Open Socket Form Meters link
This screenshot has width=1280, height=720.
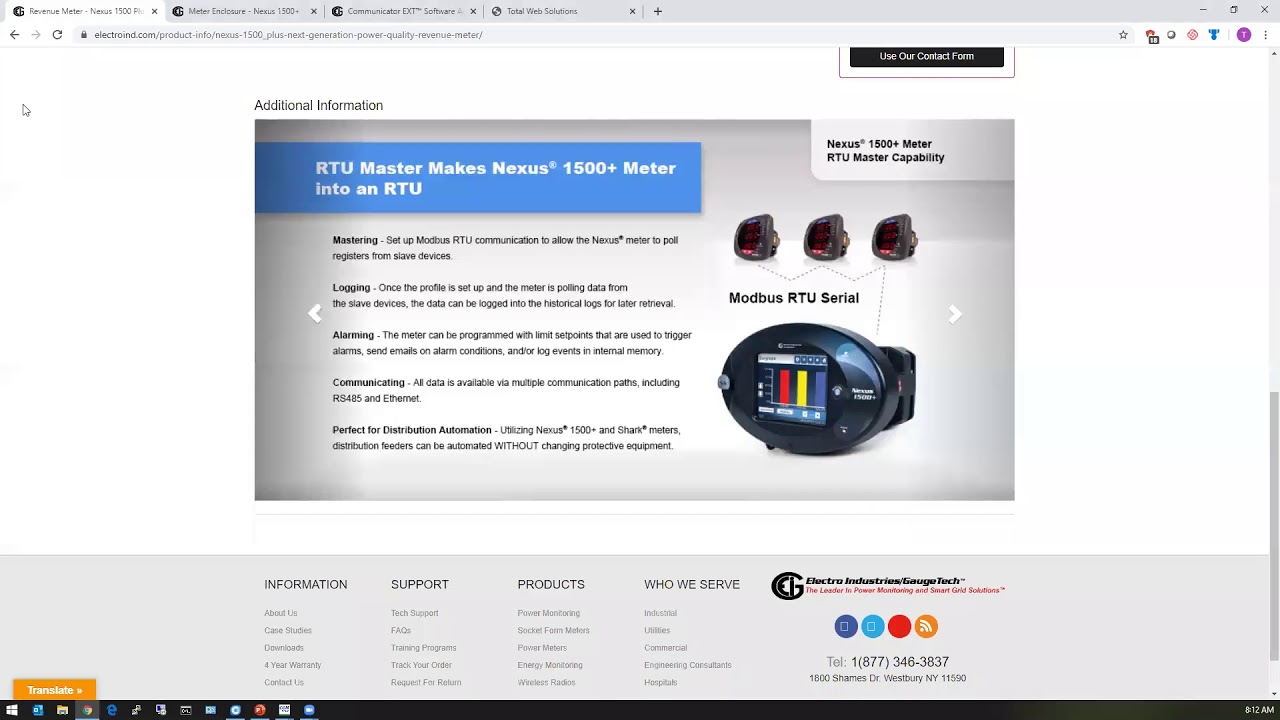pos(554,631)
